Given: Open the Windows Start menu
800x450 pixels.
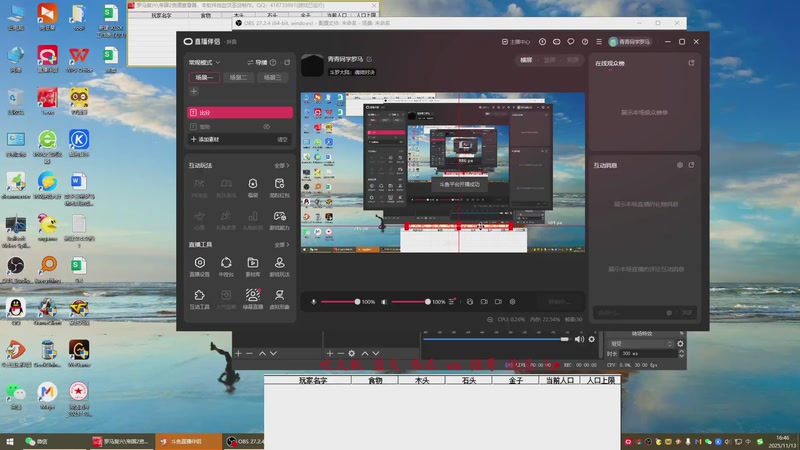Looking at the screenshot, I should pyautogui.click(x=10, y=442).
